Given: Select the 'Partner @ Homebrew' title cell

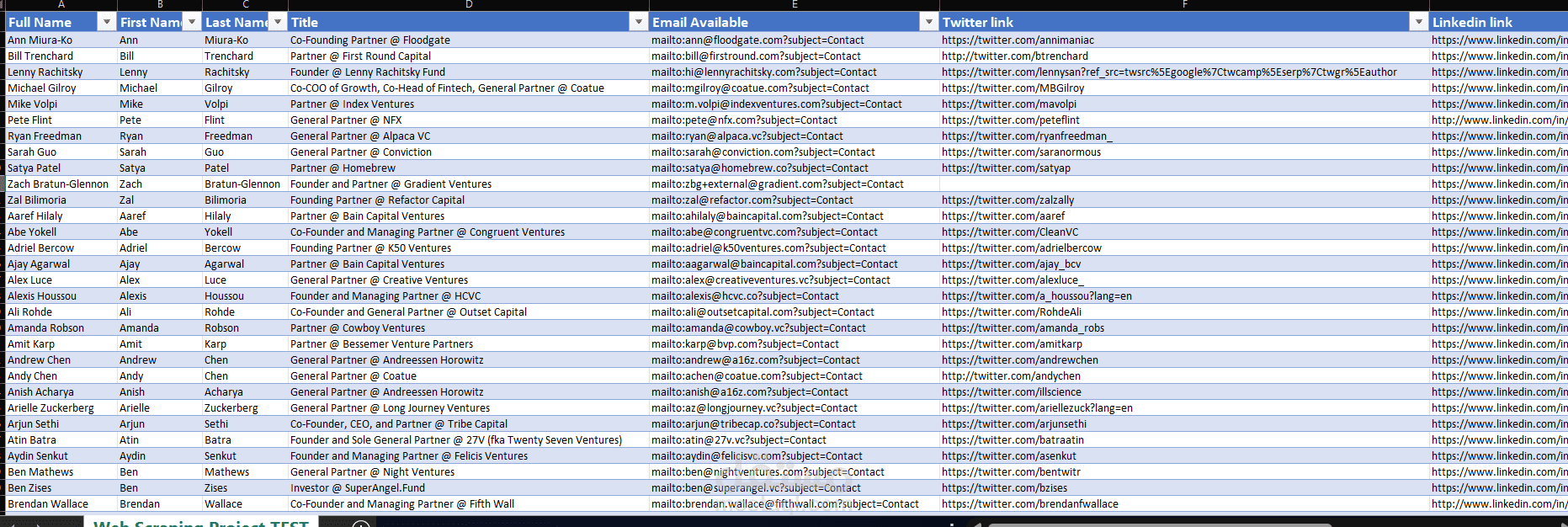Looking at the screenshot, I should pyautogui.click(x=468, y=168).
